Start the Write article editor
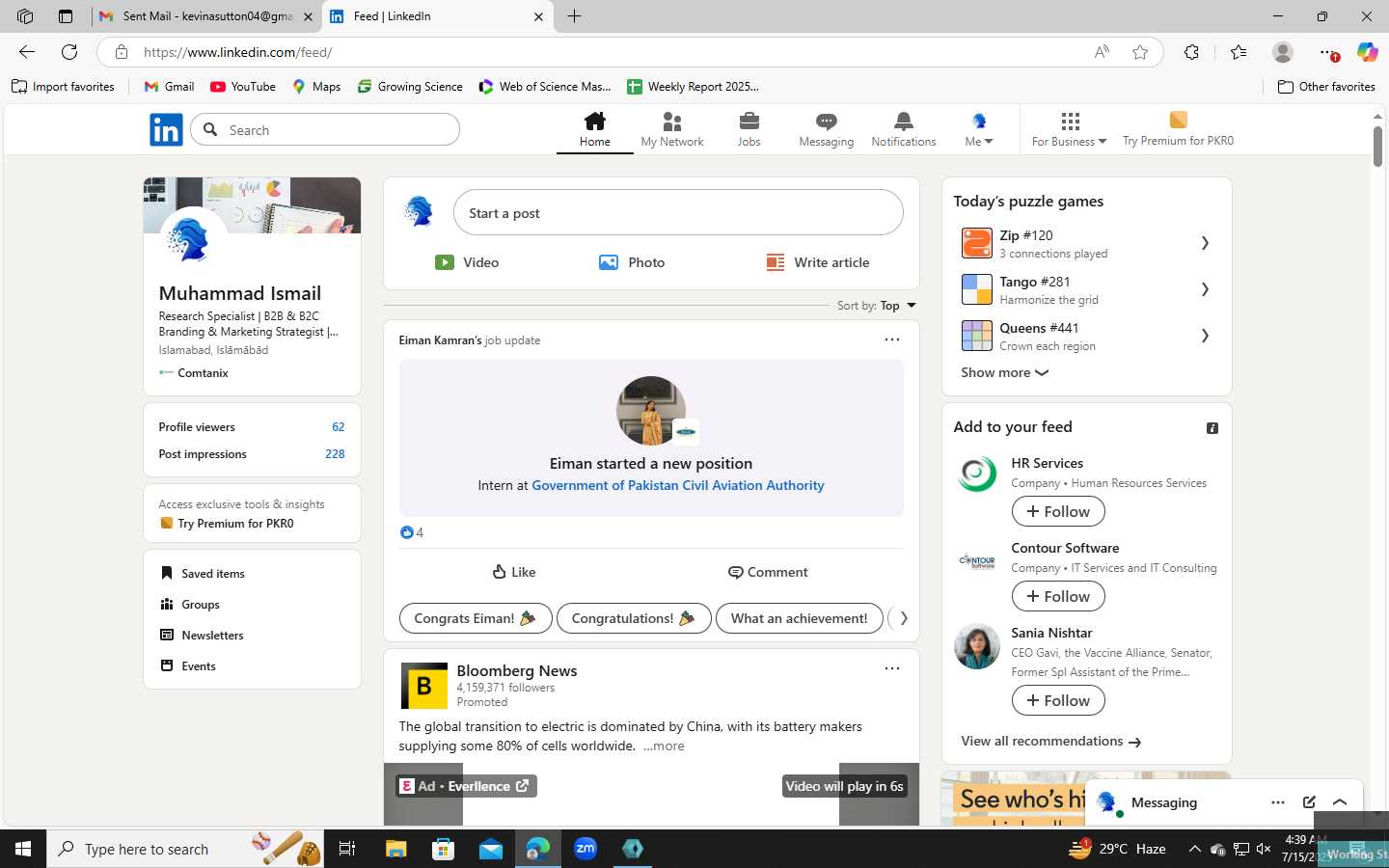This screenshot has height=868, width=1389. tap(818, 262)
